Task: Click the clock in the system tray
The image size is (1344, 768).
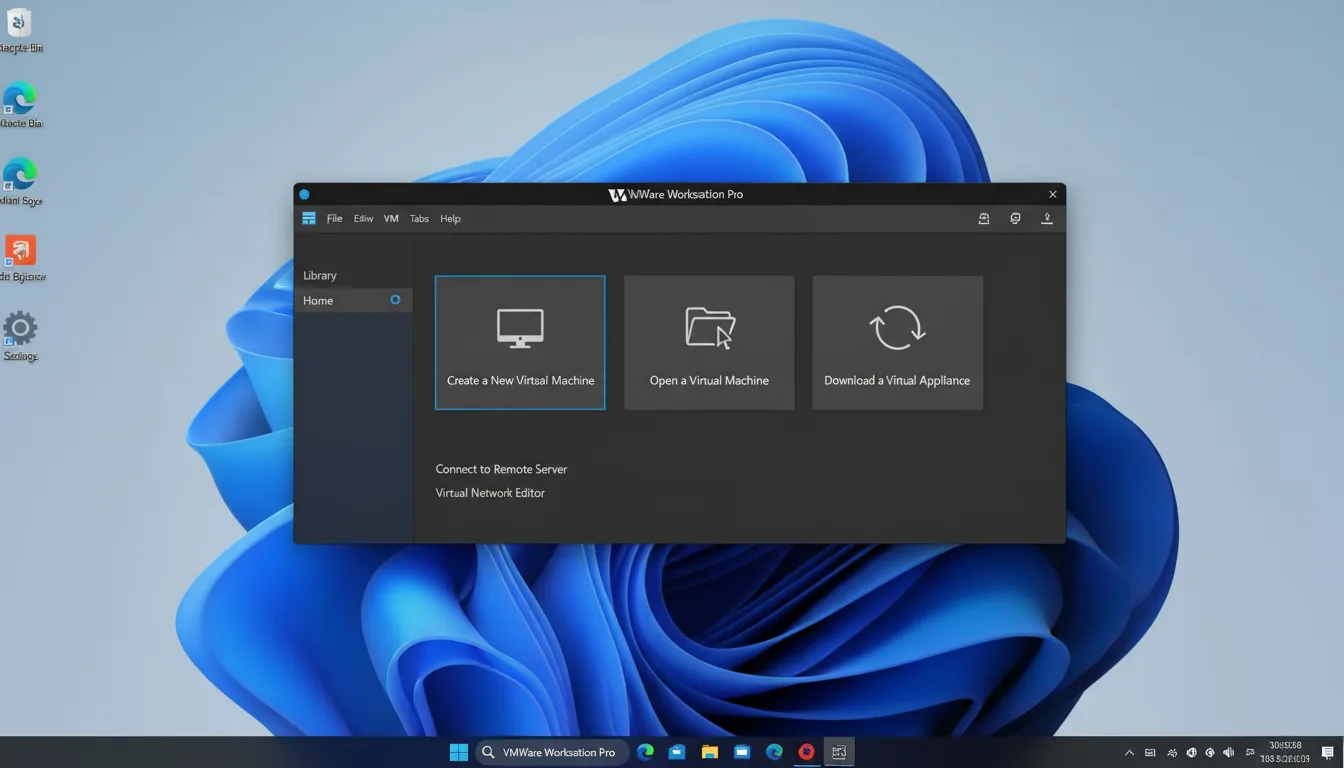Action: (x=1284, y=752)
